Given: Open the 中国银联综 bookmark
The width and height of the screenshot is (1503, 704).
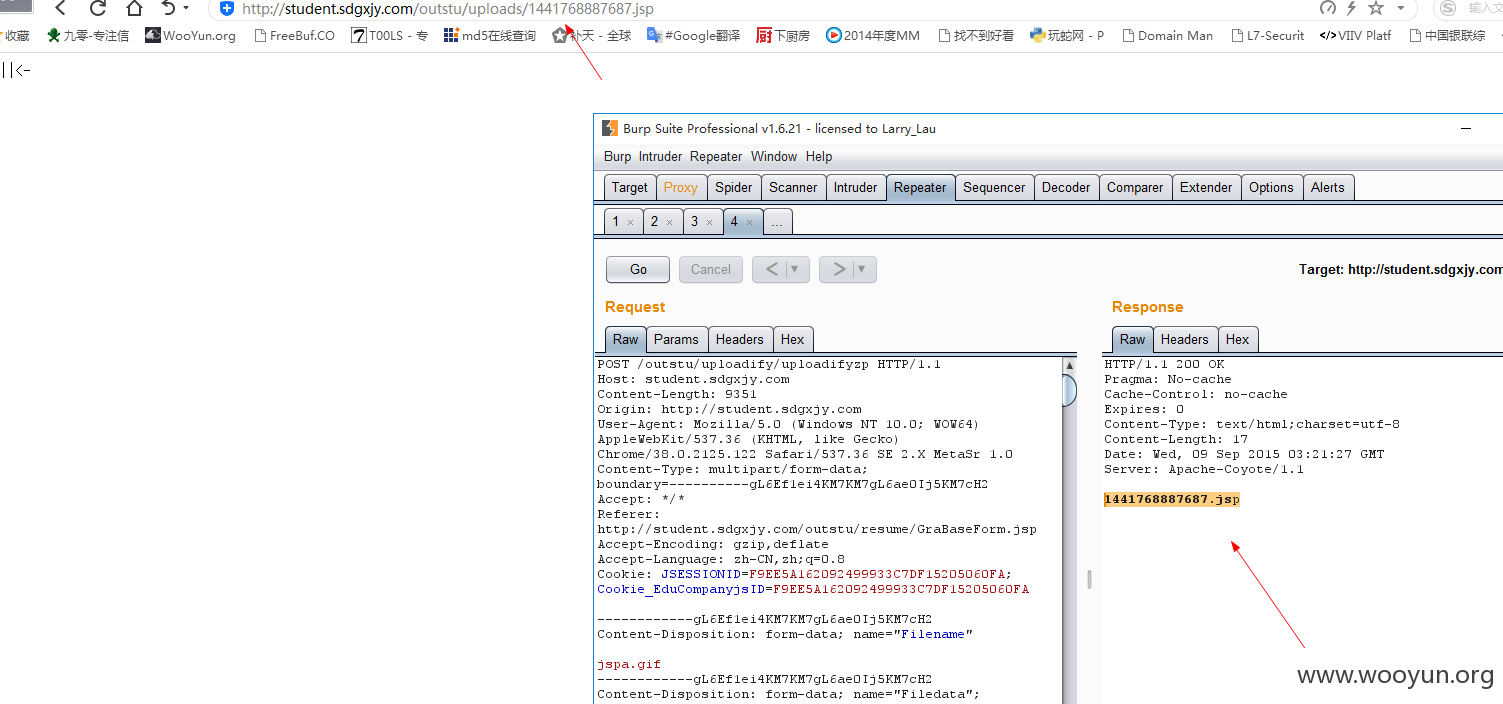Looking at the screenshot, I should [x=1447, y=35].
